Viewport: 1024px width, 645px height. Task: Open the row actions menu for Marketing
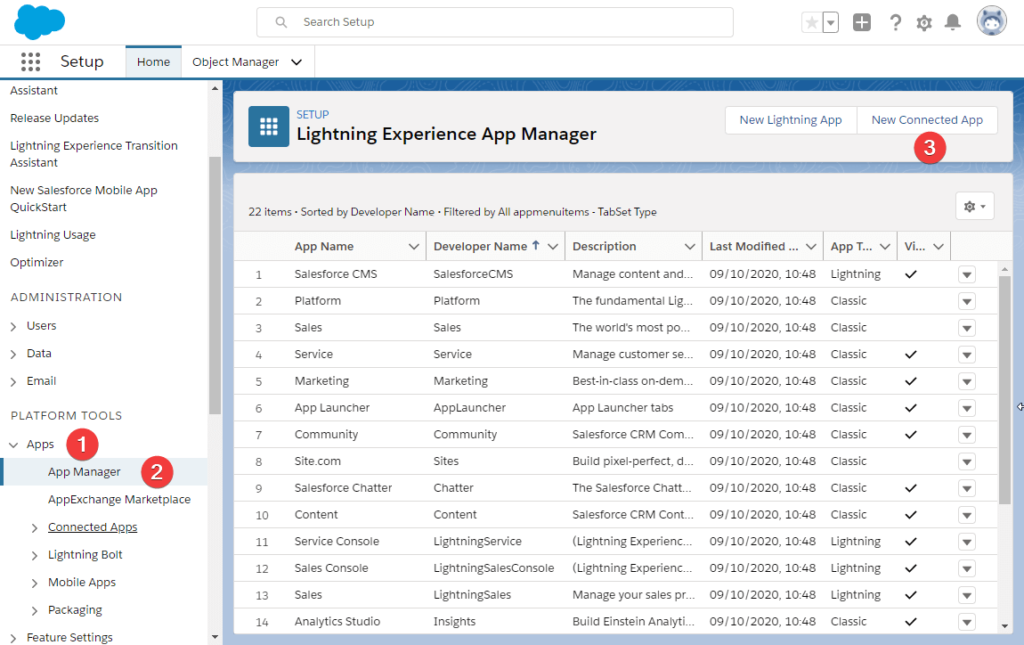pos(967,381)
